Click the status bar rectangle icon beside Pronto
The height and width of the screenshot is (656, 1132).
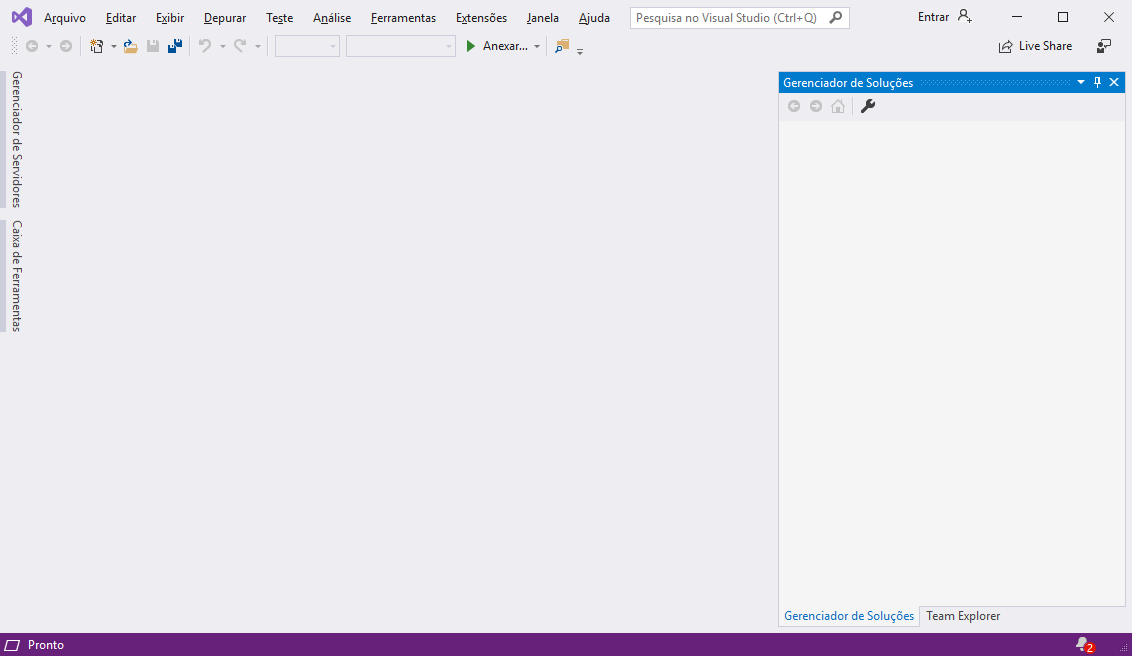coord(12,645)
